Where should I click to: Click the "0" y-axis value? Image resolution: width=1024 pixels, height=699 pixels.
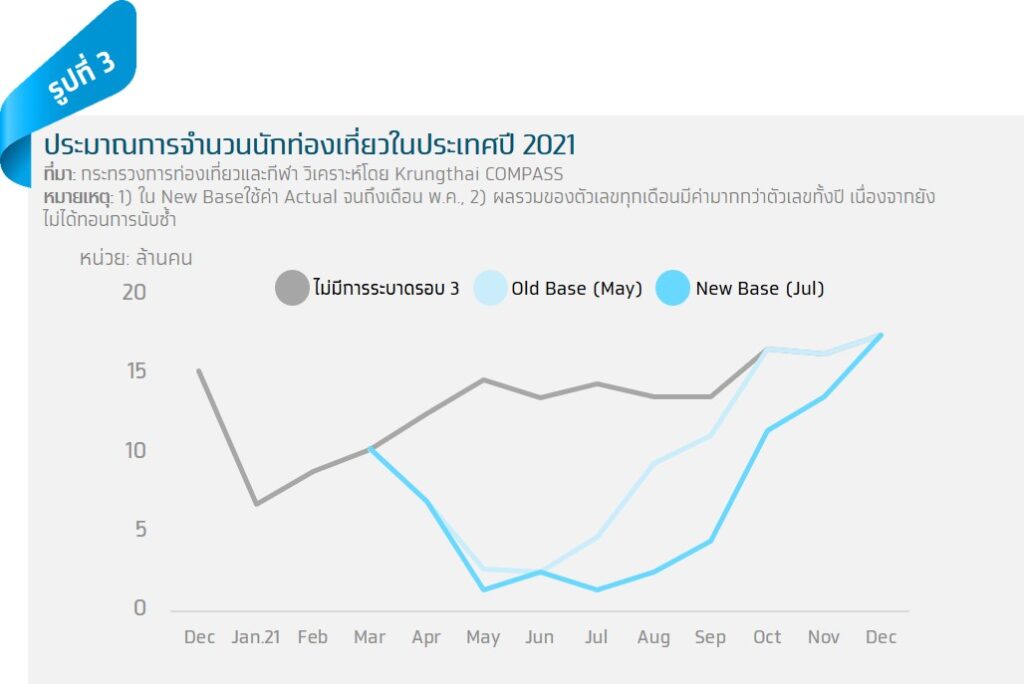pyautogui.click(x=140, y=608)
